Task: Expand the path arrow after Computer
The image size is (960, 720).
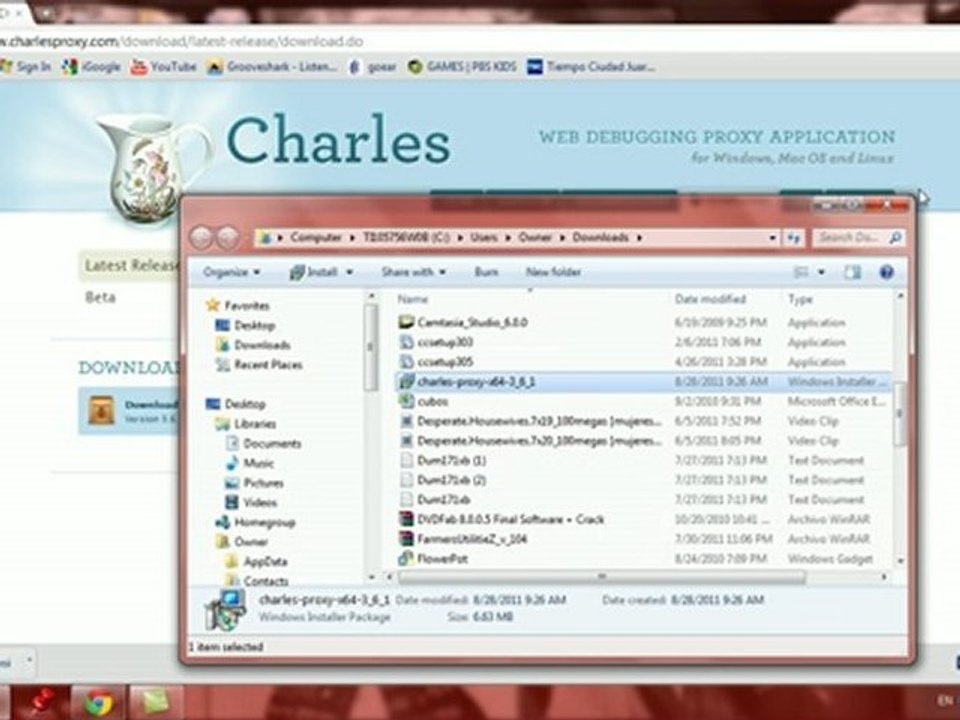Action: click(353, 238)
